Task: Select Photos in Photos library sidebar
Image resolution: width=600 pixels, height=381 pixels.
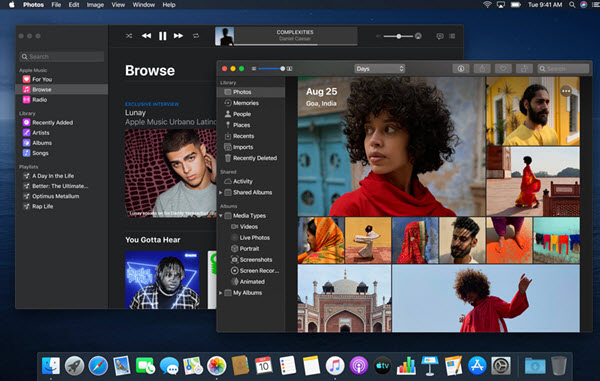Action: pos(251,92)
